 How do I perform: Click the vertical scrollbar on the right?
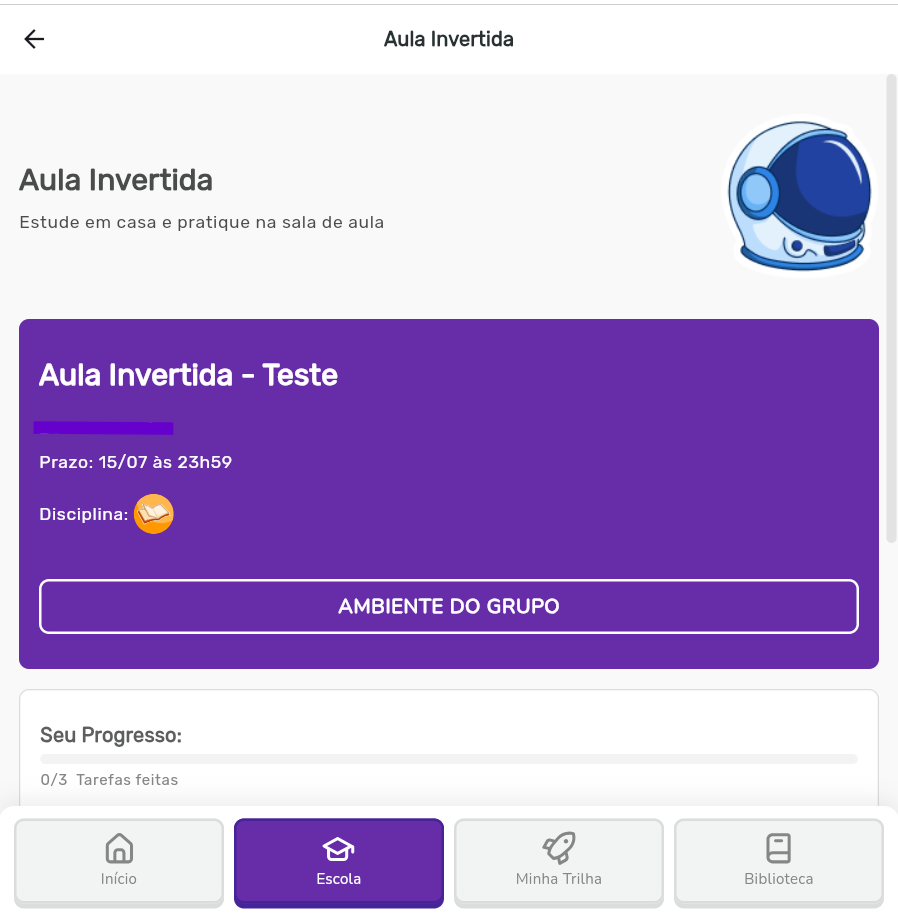(891, 310)
